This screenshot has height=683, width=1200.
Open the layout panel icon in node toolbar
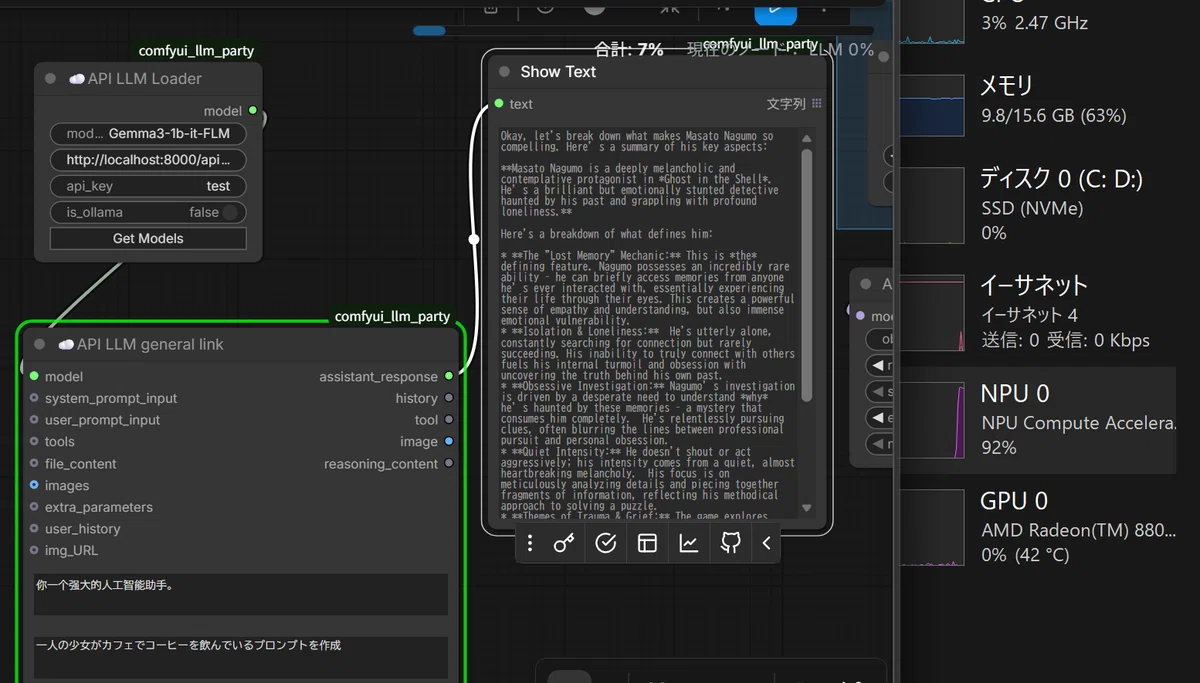coord(647,543)
